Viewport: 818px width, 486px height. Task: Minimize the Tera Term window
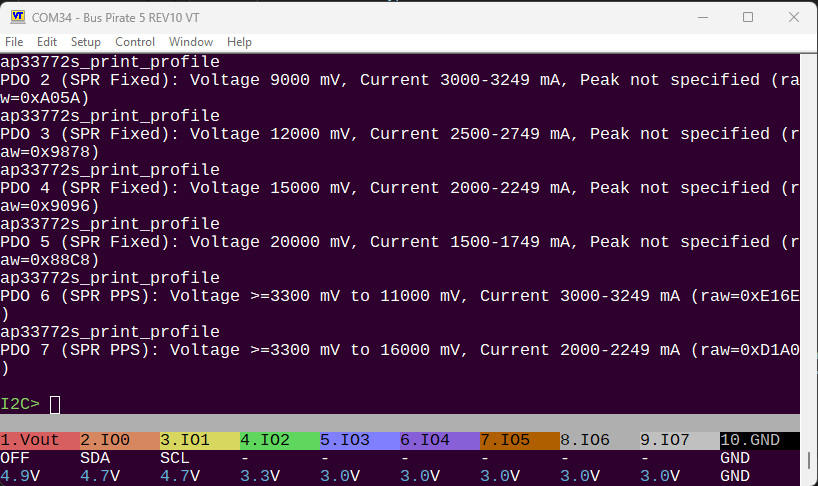(701, 17)
